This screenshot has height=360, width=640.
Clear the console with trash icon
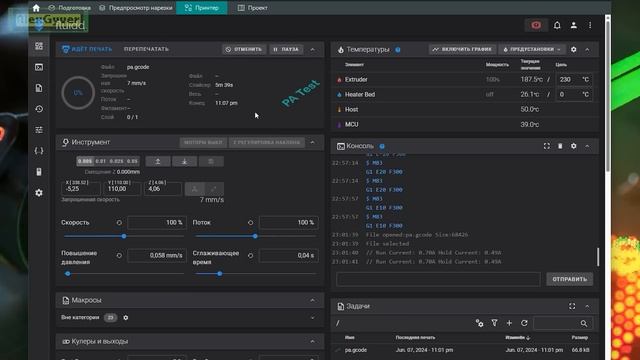tap(560, 146)
